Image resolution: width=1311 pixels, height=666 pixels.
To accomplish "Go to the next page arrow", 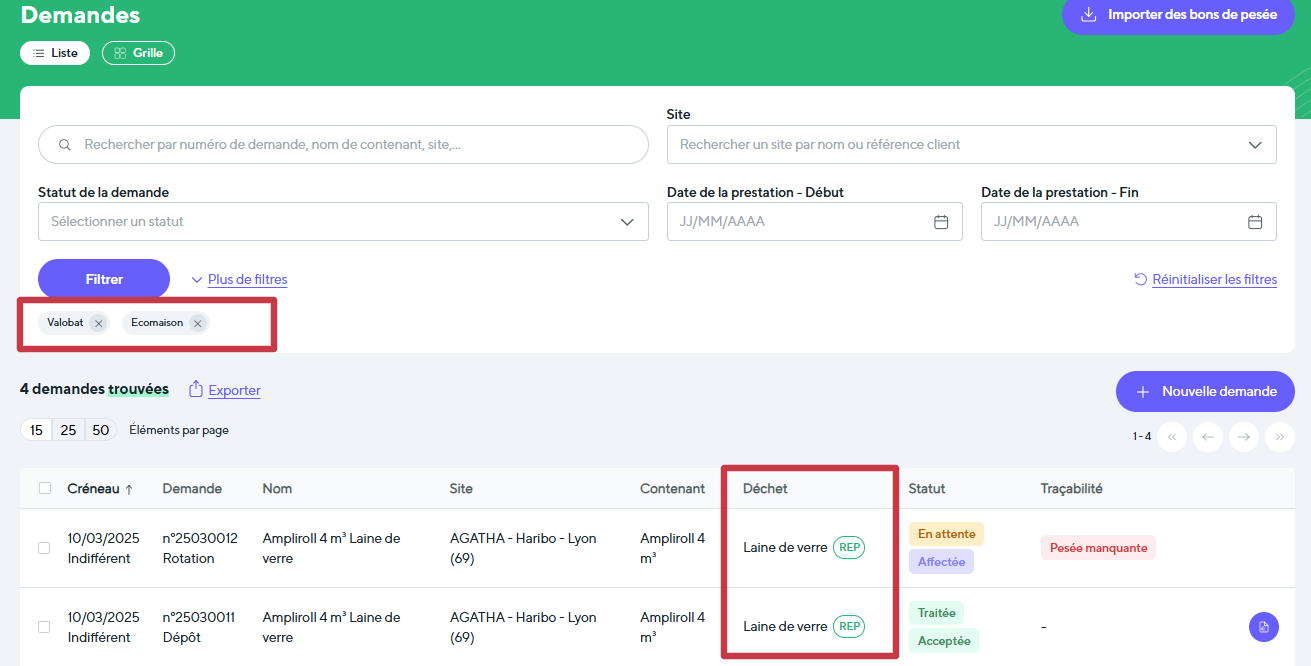I will point(1243,437).
